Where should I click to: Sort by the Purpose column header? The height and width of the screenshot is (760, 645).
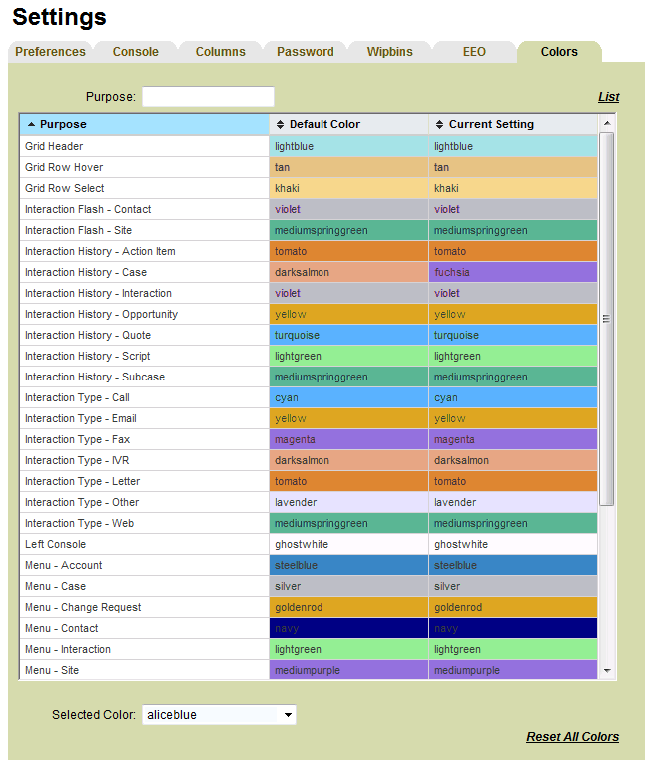coord(144,125)
